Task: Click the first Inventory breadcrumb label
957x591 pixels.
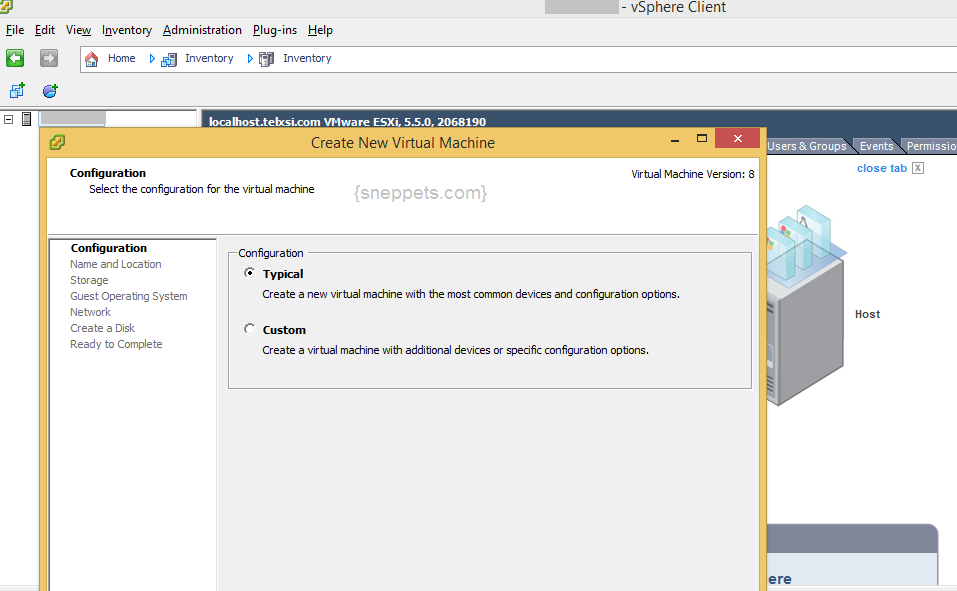Action: 209,58
